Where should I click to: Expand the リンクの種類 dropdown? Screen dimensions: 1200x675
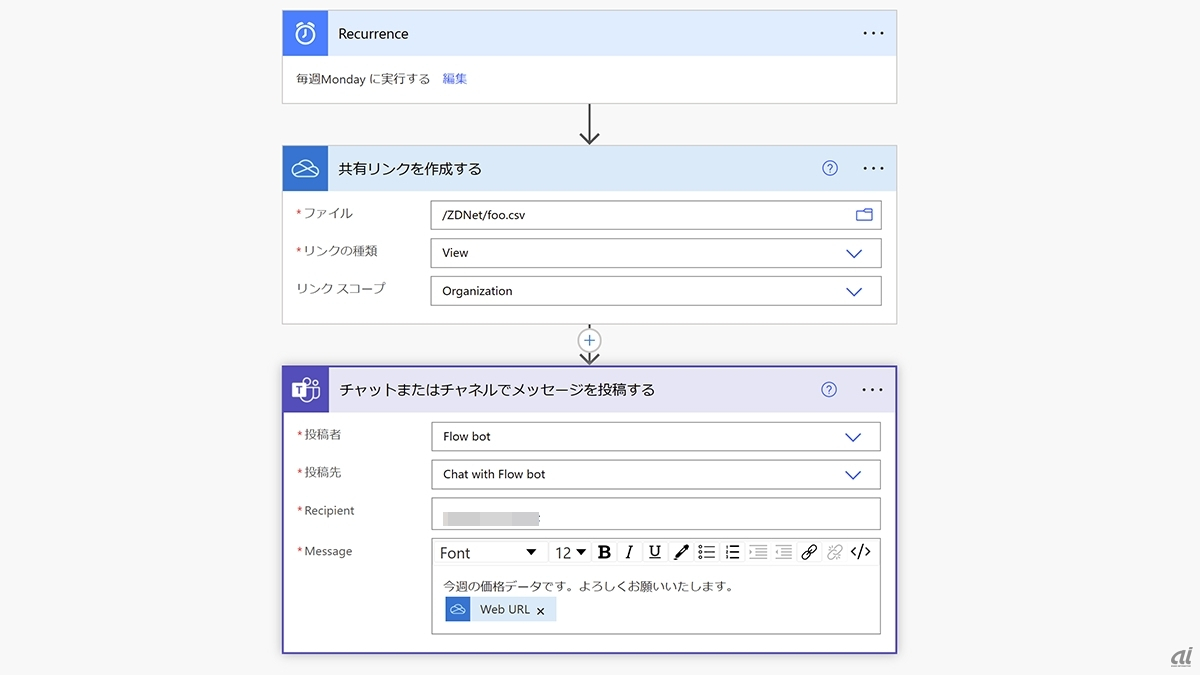[x=854, y=253]
